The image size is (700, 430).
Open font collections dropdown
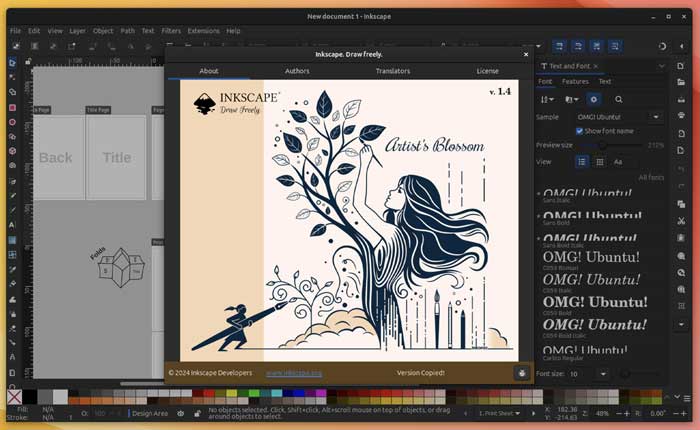click(x=571, y=100)
